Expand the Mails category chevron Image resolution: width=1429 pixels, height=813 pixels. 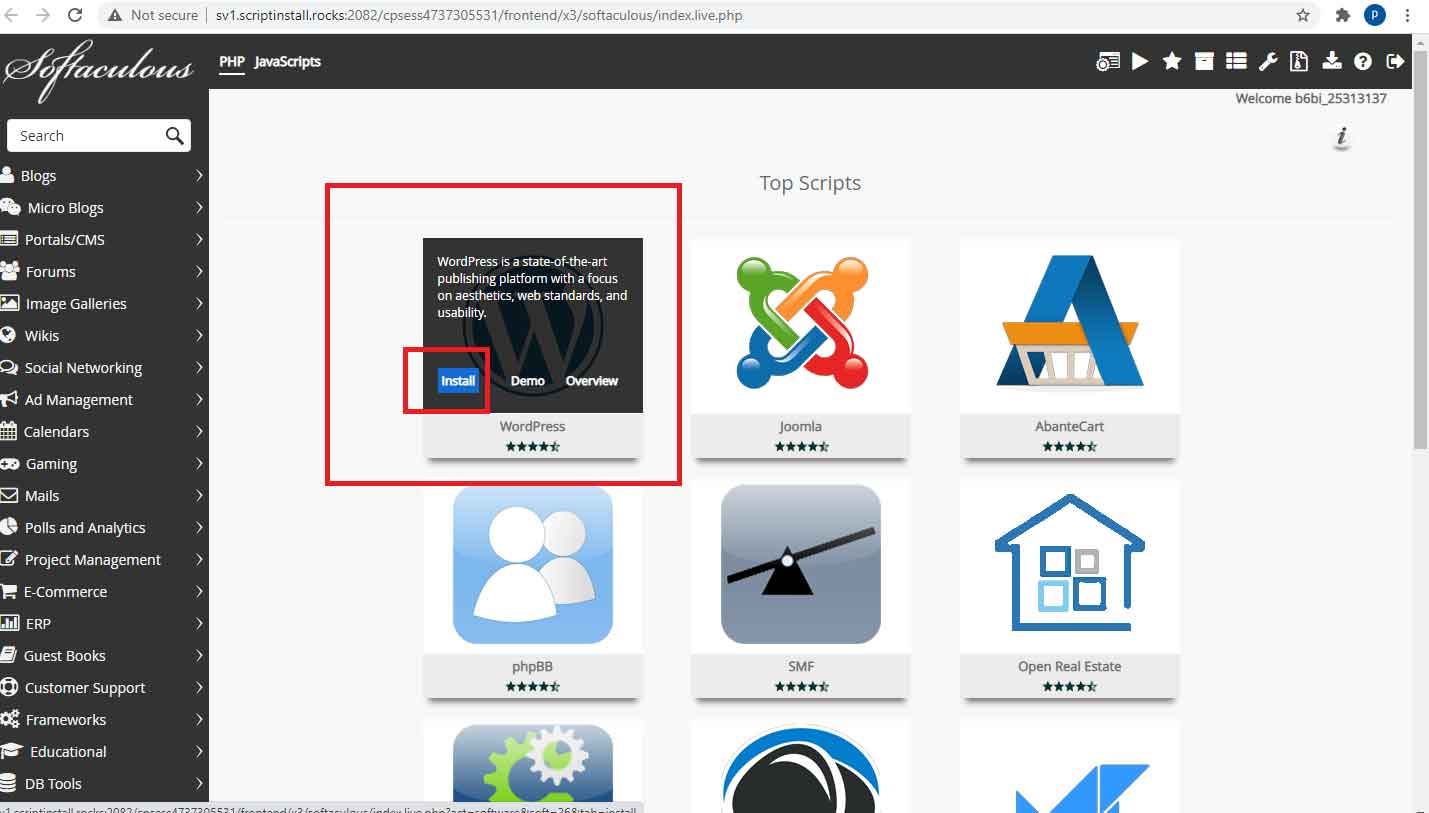pyautogui.click(x=199, y=495)
